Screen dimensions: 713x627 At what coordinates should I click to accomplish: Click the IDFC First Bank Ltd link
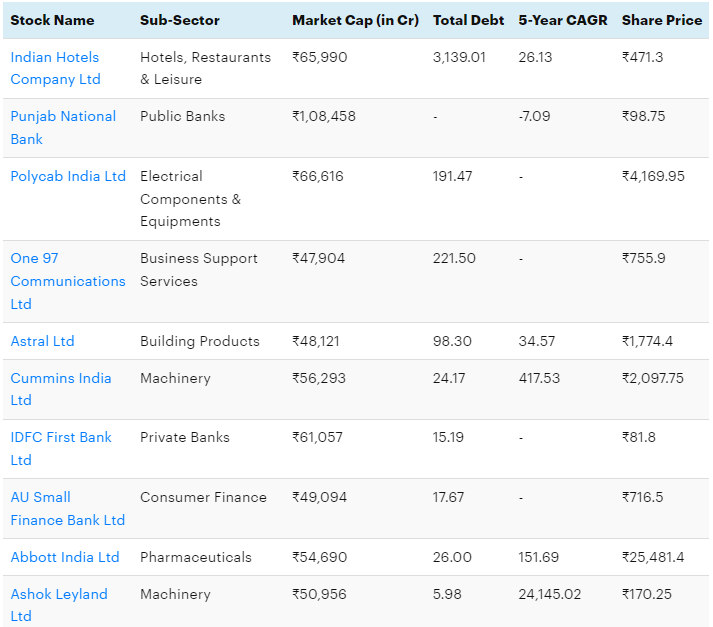coord(60,449)
